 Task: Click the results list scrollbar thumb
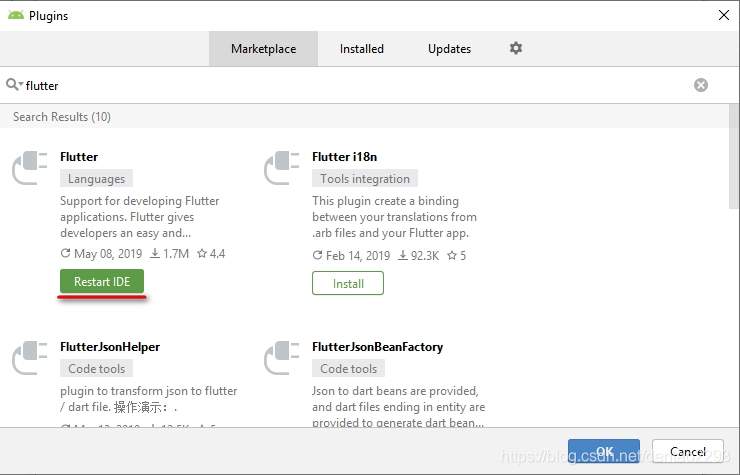(x=734, y=156)
